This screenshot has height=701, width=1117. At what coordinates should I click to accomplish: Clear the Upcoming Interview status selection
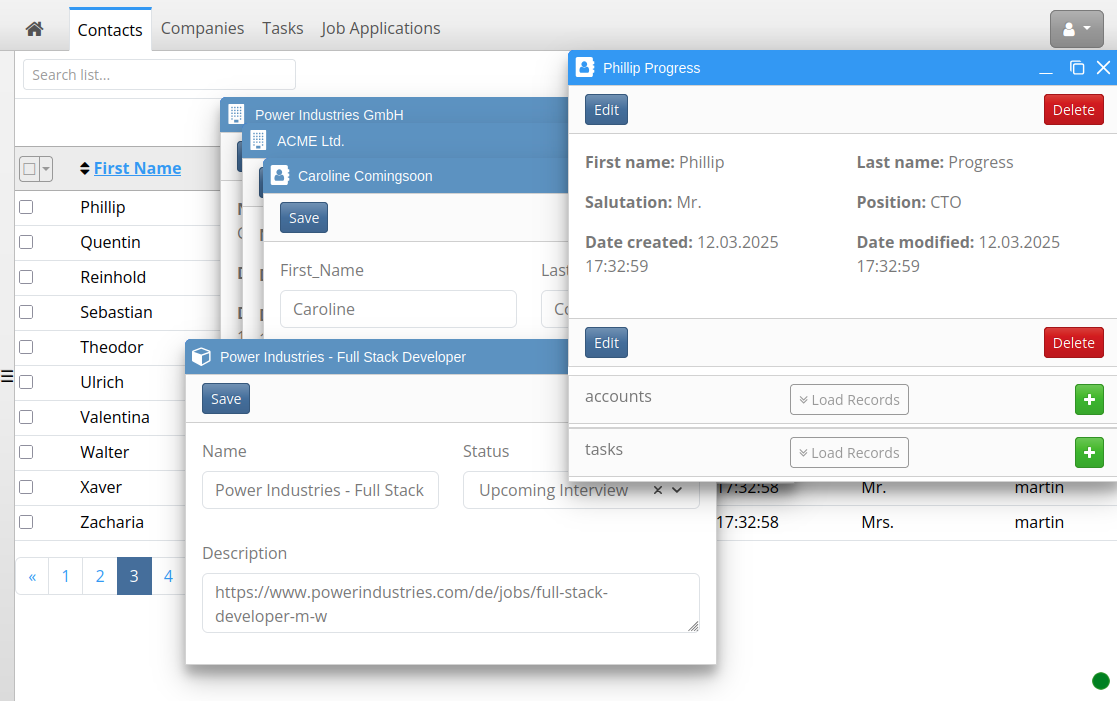(657, 490)
